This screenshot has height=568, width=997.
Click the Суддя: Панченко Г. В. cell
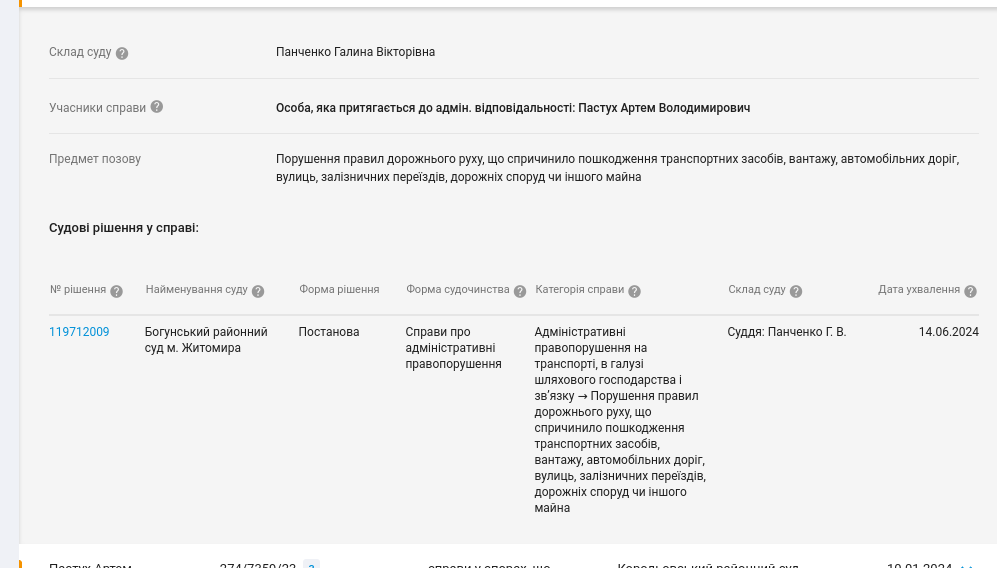coord(786,332)
